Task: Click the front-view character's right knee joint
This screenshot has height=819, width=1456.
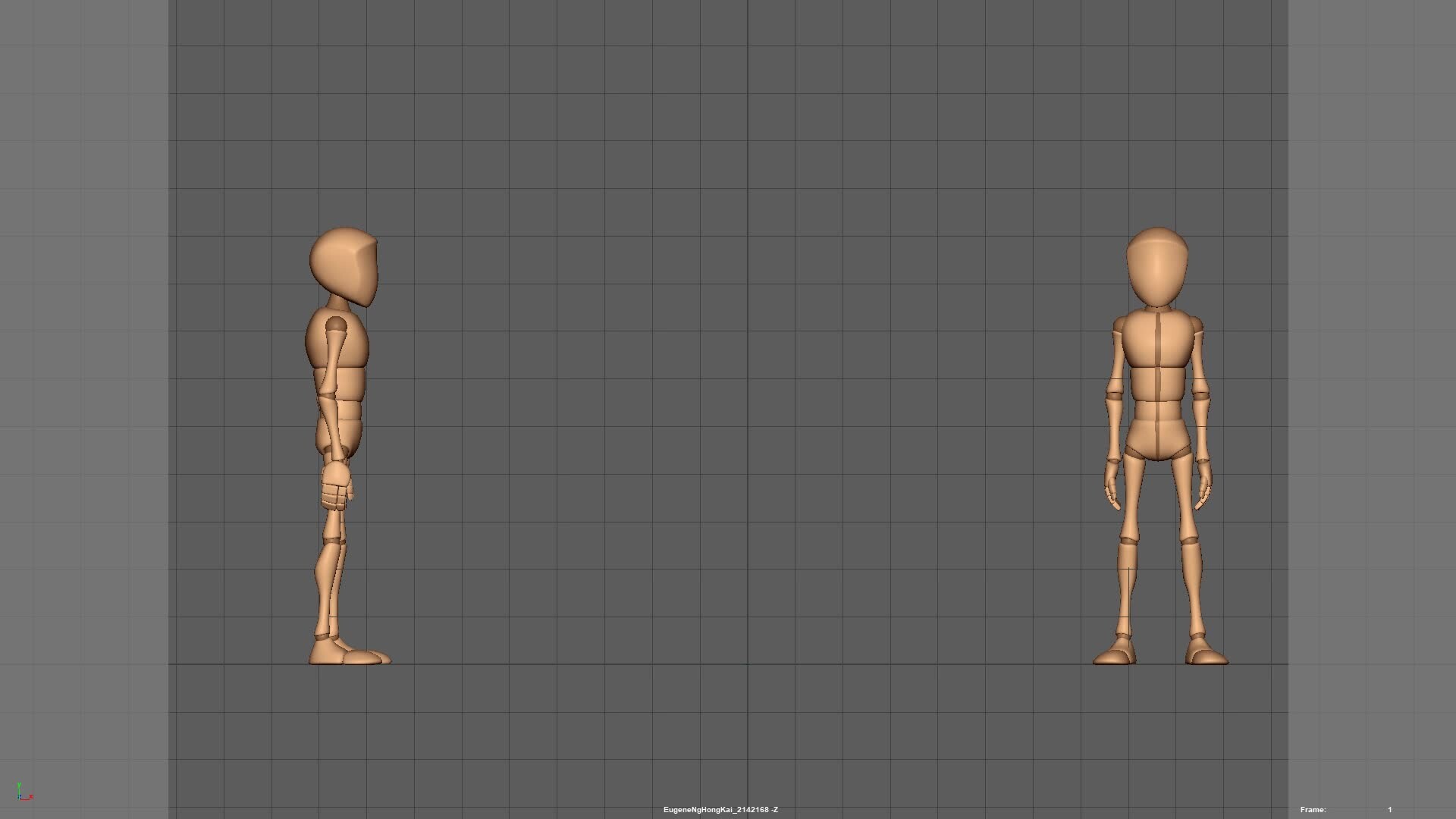Action: [1129, 542]
